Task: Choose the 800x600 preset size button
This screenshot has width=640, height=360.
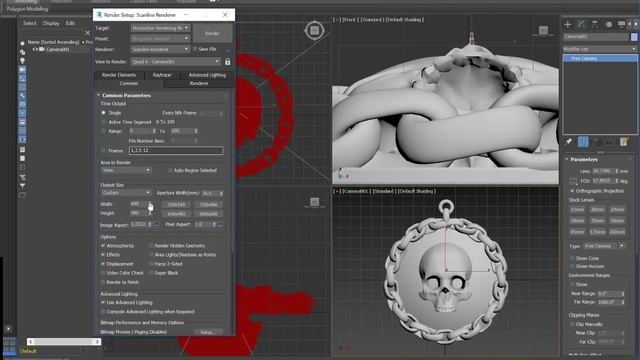Action: (209, 214)
